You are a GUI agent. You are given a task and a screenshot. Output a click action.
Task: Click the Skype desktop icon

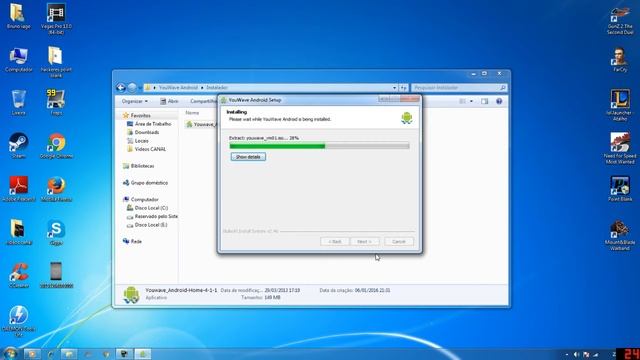[x=56, y=232]
